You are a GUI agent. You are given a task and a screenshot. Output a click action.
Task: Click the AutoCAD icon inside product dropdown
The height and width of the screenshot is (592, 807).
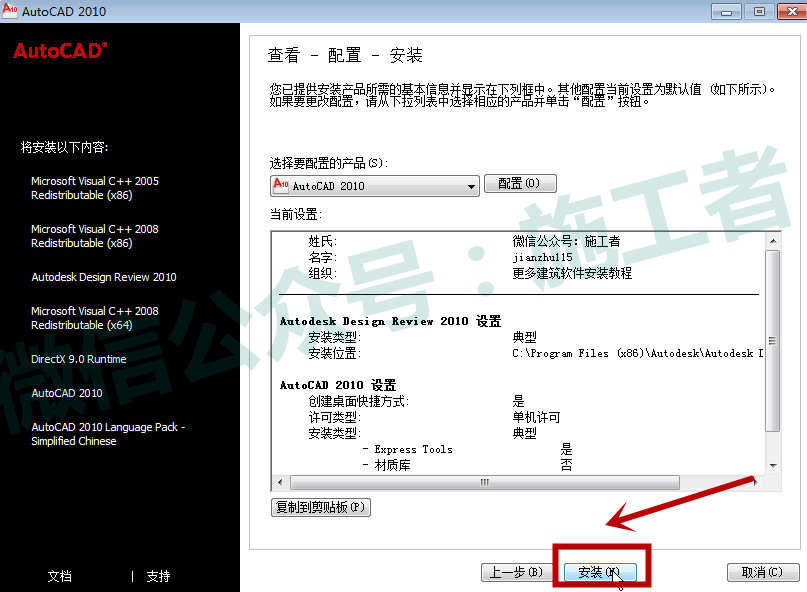pos(281,184)
